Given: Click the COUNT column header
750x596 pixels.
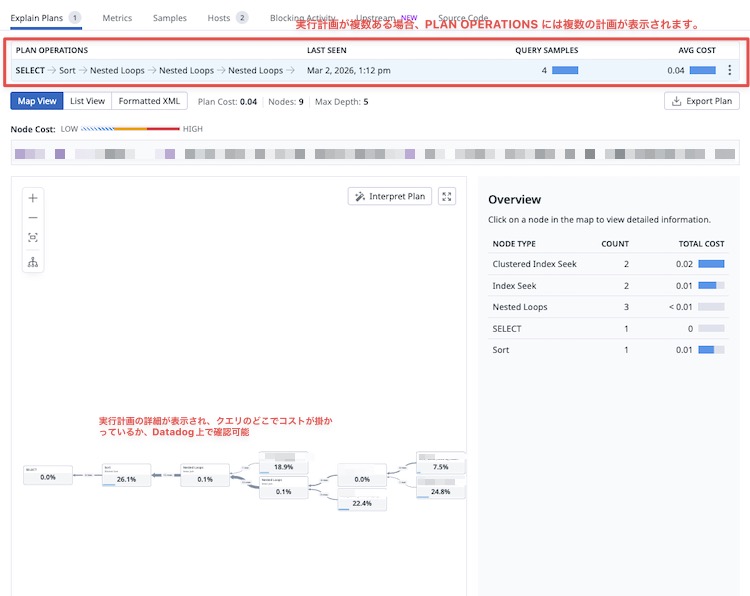Looking at the screenshot, I should pyautogui.click(x=615, y=244).
